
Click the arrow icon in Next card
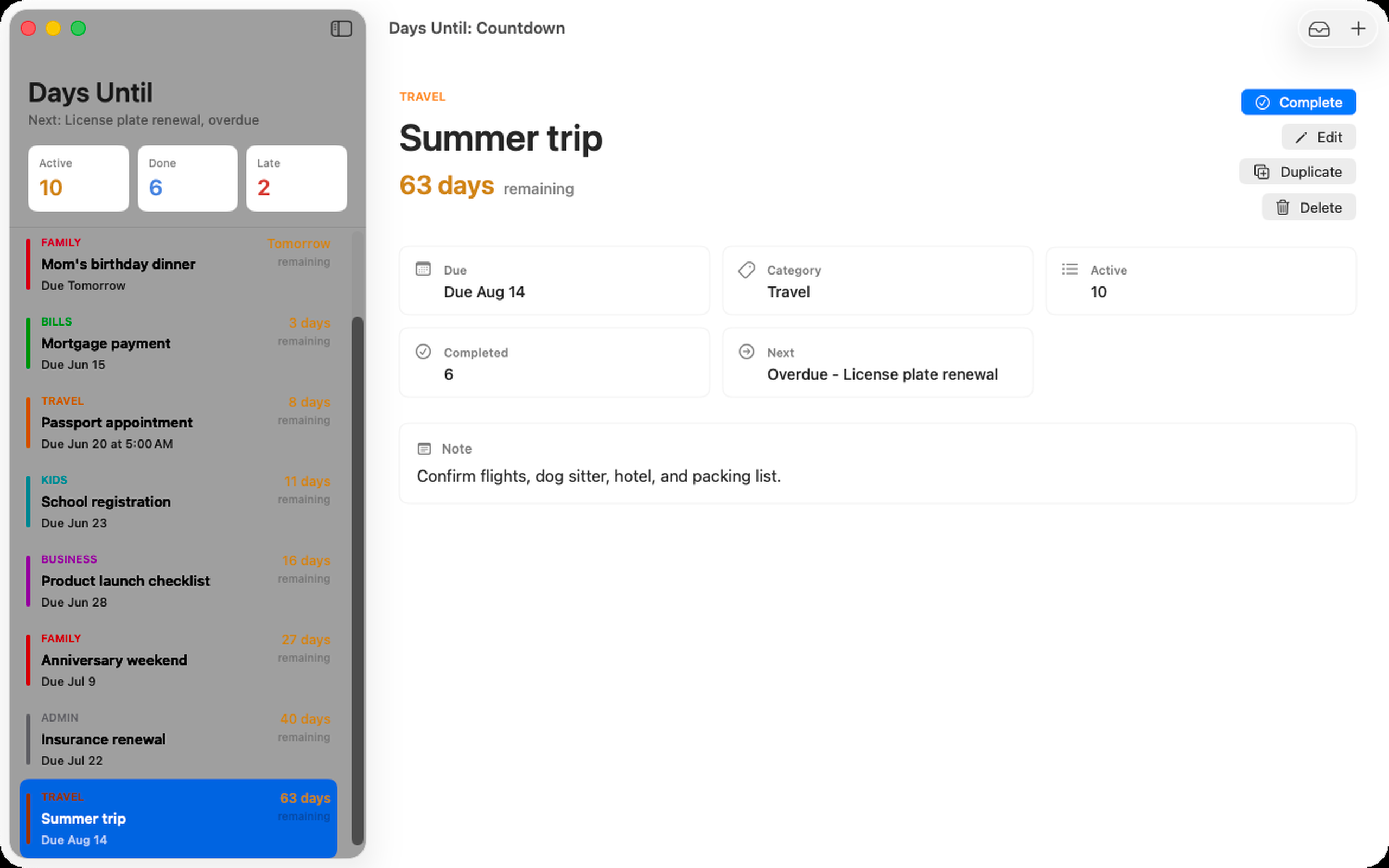tap(746, 352)
